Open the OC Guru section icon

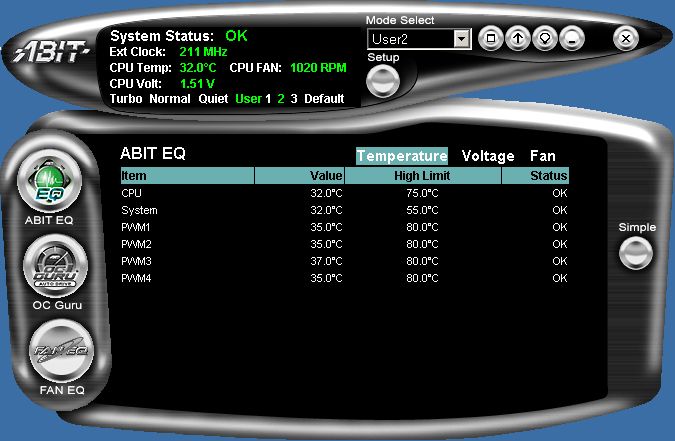click(56, 267)
